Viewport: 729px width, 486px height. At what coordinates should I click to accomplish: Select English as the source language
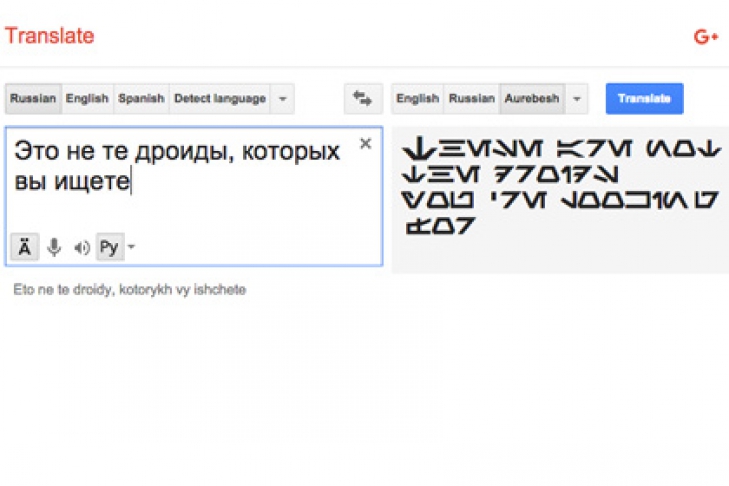pos(87,98)
